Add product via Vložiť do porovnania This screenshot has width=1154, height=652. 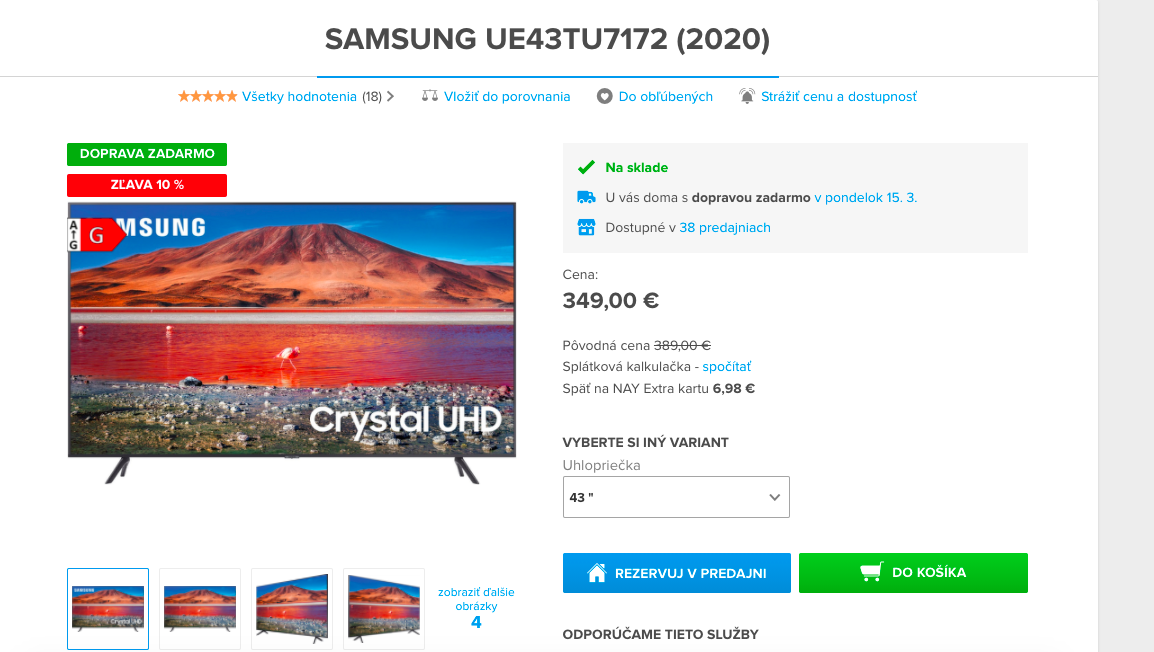click(507, 96)
